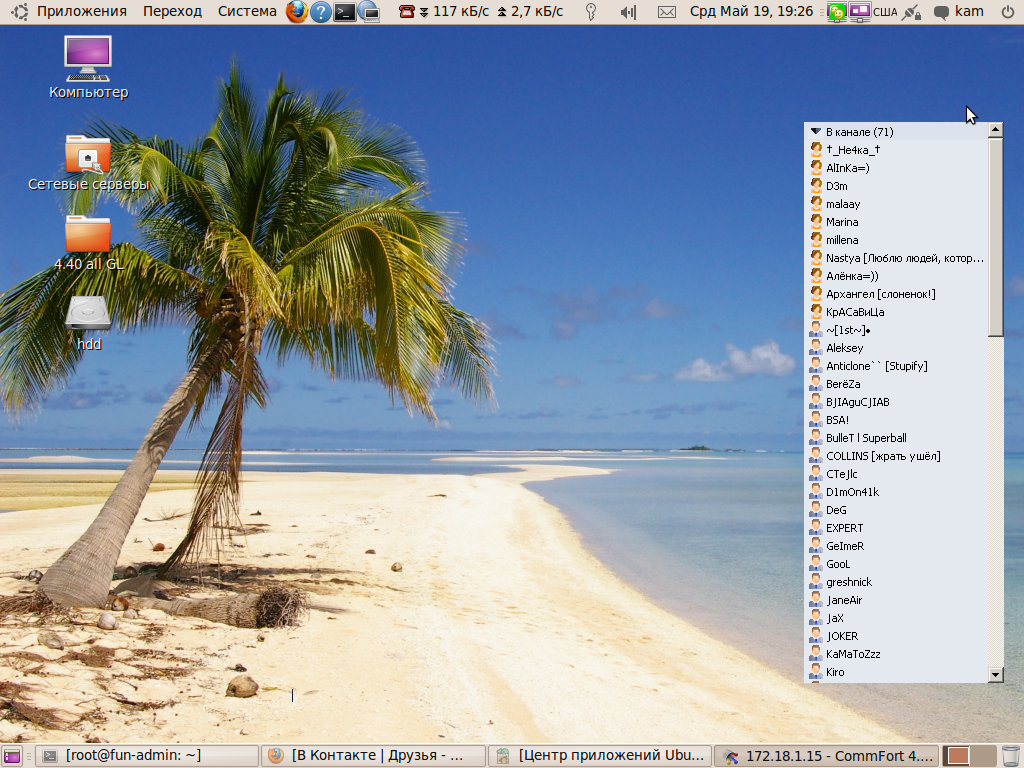Open the Компьютер desktop icon
Viewport: 1024px width, 768px height.
point(88,60)
